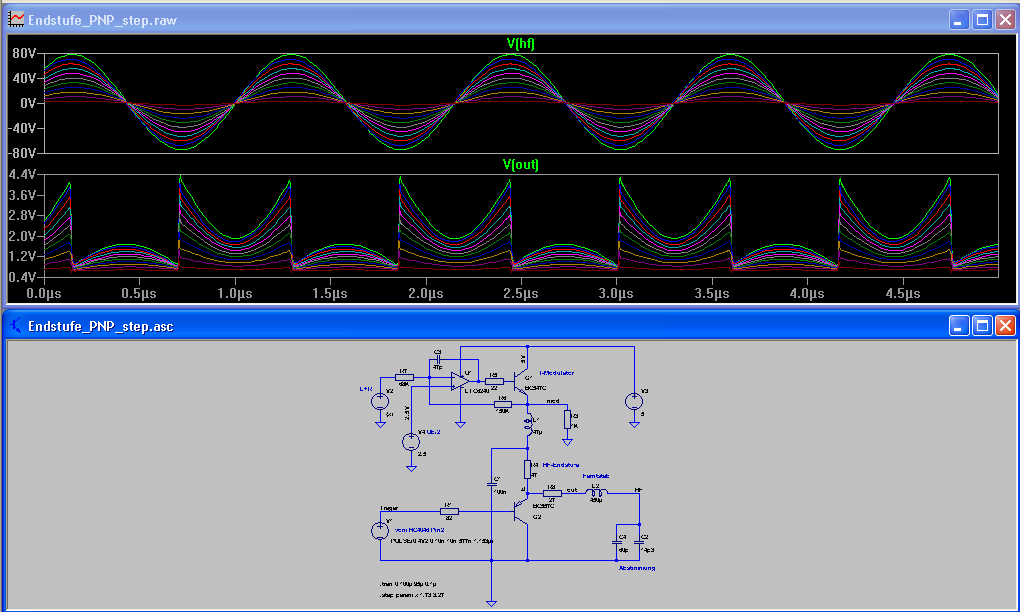1020x612 pixels.
Task: Click the V(out) trace label
Action: click(520, 165)
